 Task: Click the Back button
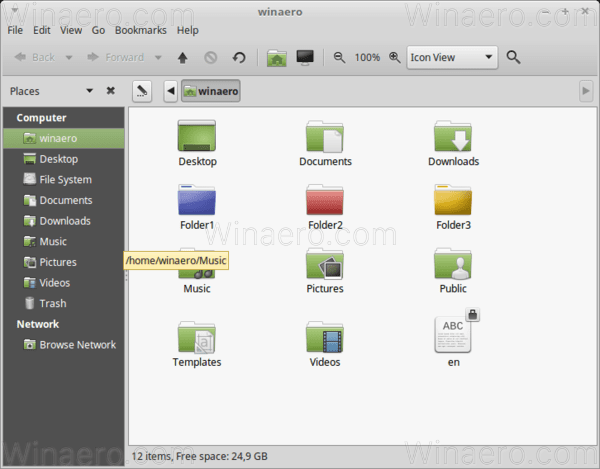click(x=34, y=57)
